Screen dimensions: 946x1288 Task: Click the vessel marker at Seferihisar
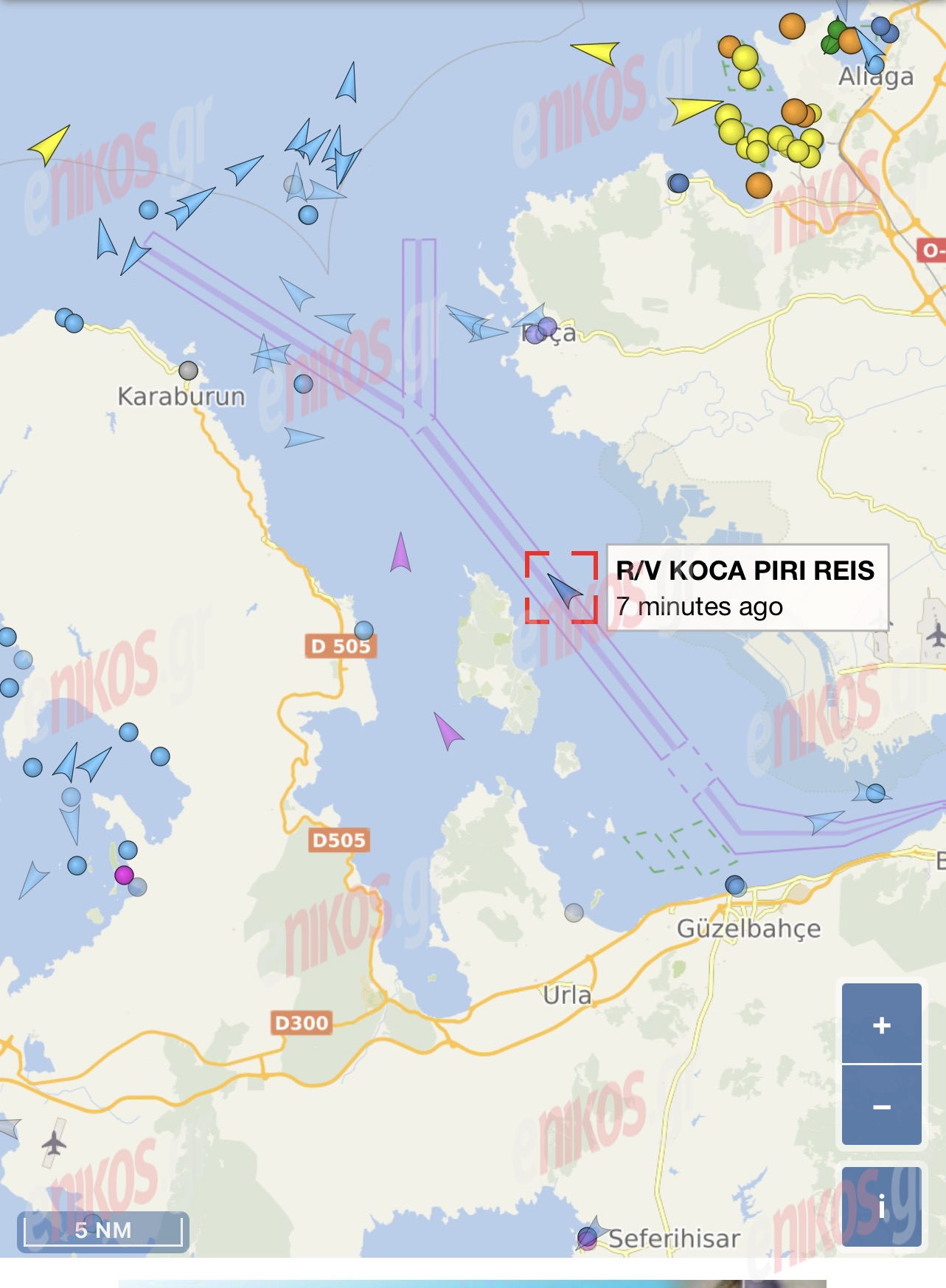(588, 1237)
